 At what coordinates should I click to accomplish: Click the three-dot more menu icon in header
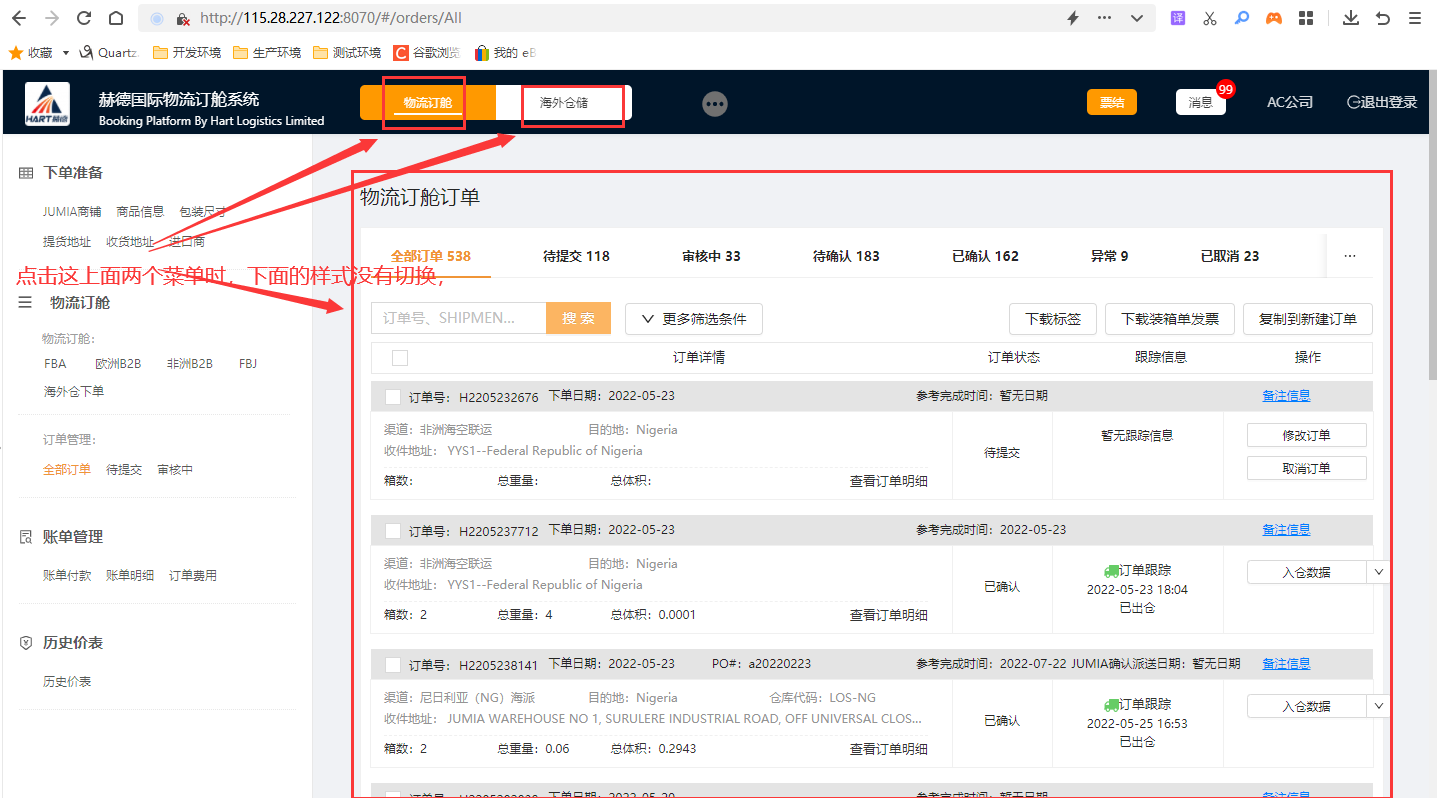[x=714, y=104]
